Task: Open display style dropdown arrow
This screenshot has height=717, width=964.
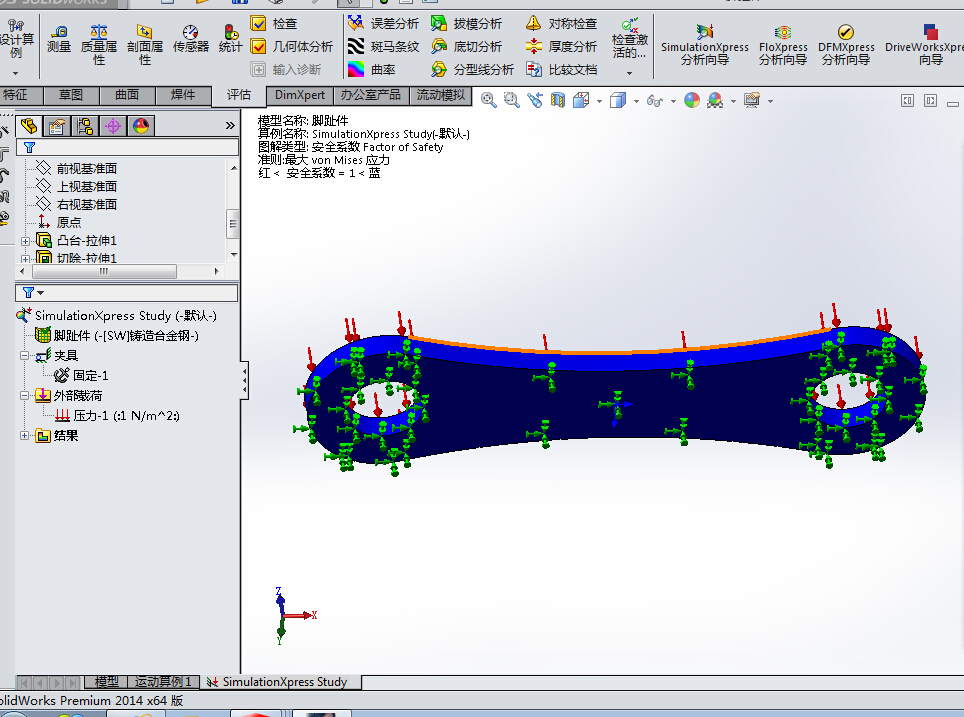Action: (636, 101)
